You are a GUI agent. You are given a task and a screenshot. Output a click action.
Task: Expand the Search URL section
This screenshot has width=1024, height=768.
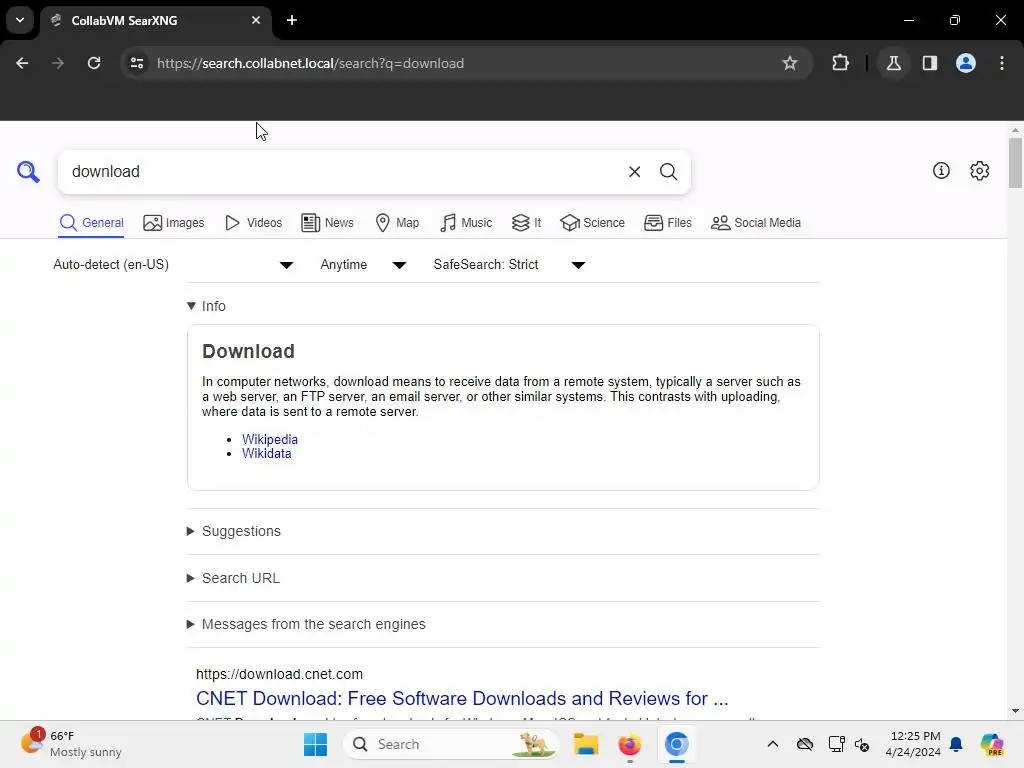tap(233, 578)
